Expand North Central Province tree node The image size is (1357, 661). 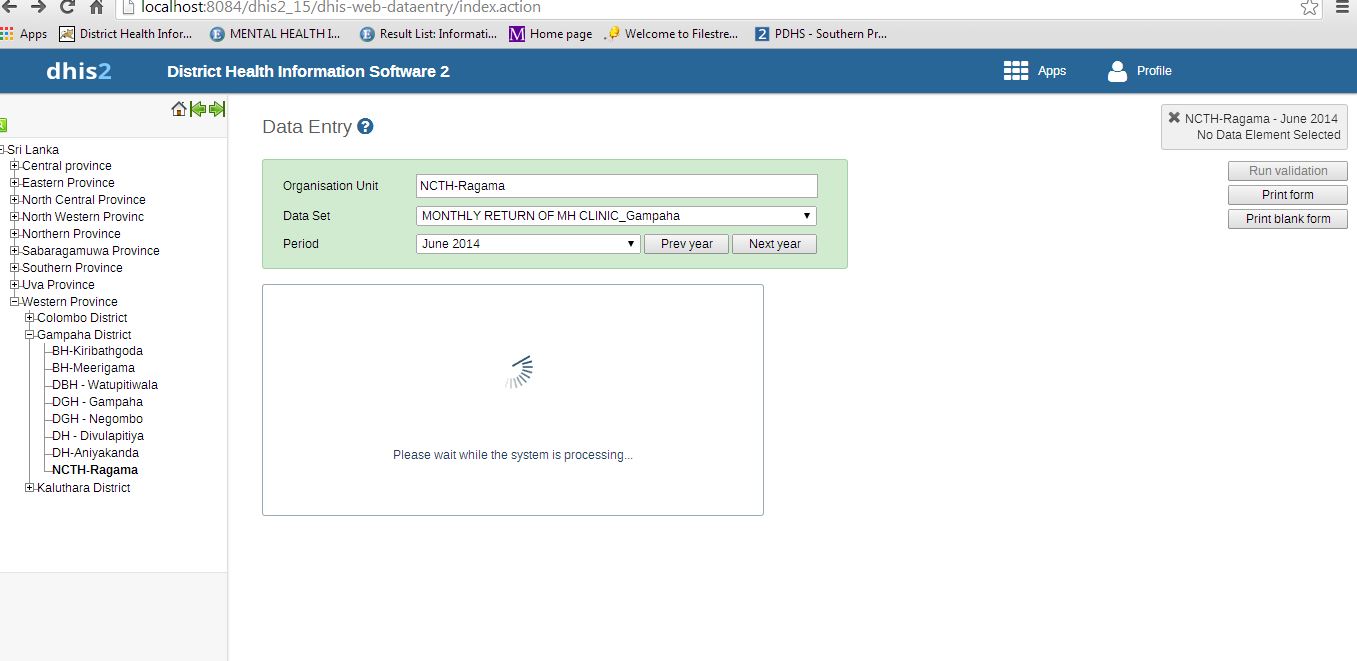[15, 200]
